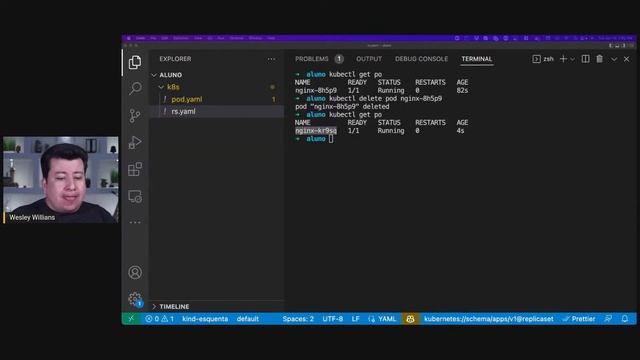The height and width of the screenshot is (360, 640).
Task: Kill the terminal with trash icon
Action: point(599,59)
